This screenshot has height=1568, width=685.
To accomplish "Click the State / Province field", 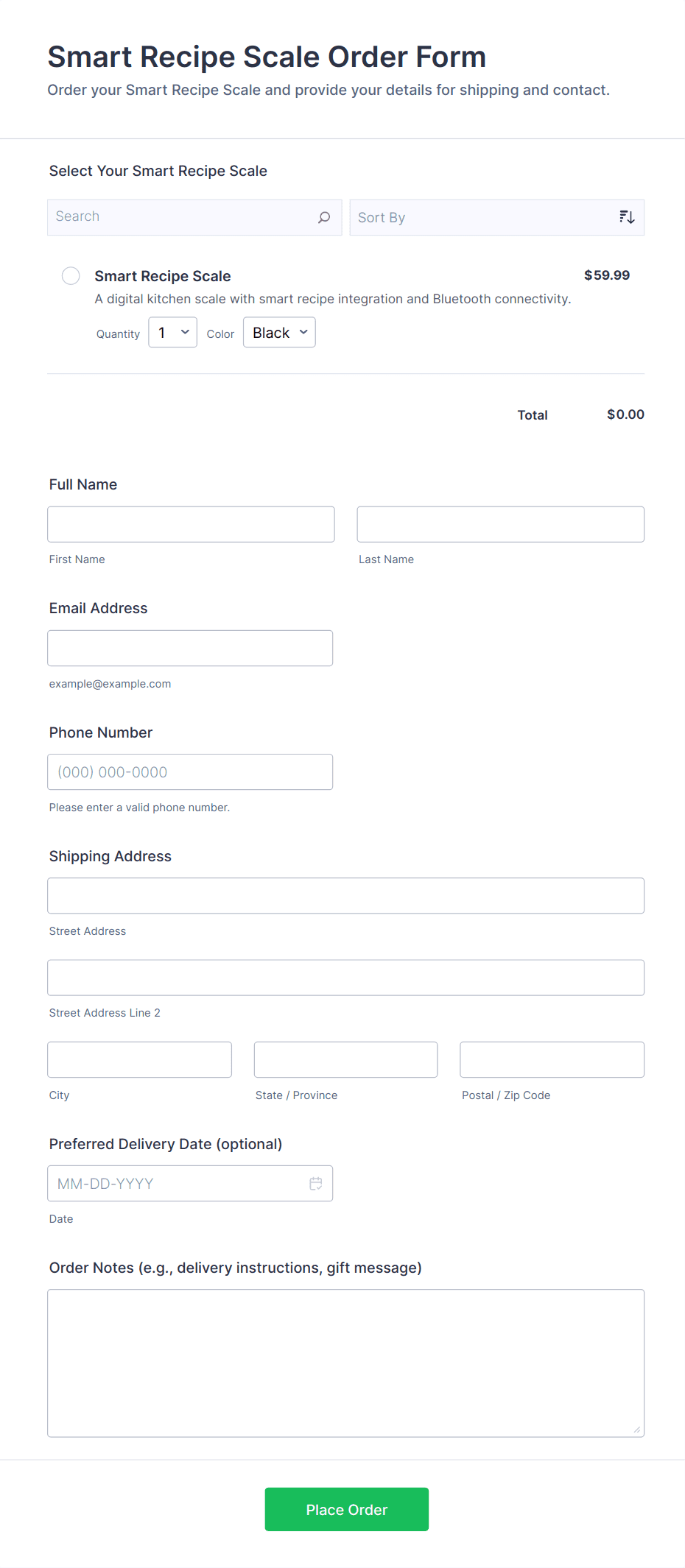I will pos(345,1060).
